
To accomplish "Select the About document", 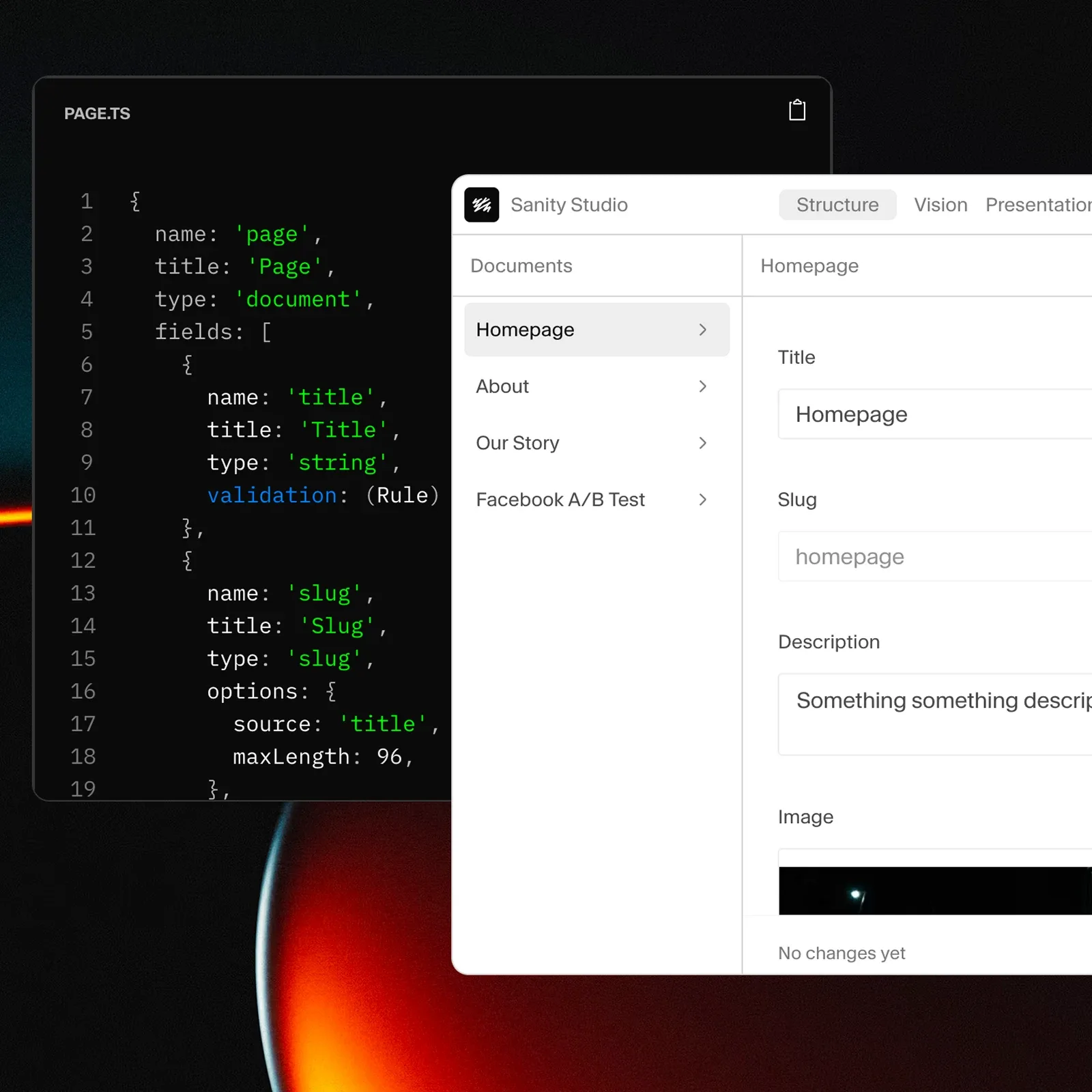I will (x=597, y=386).
